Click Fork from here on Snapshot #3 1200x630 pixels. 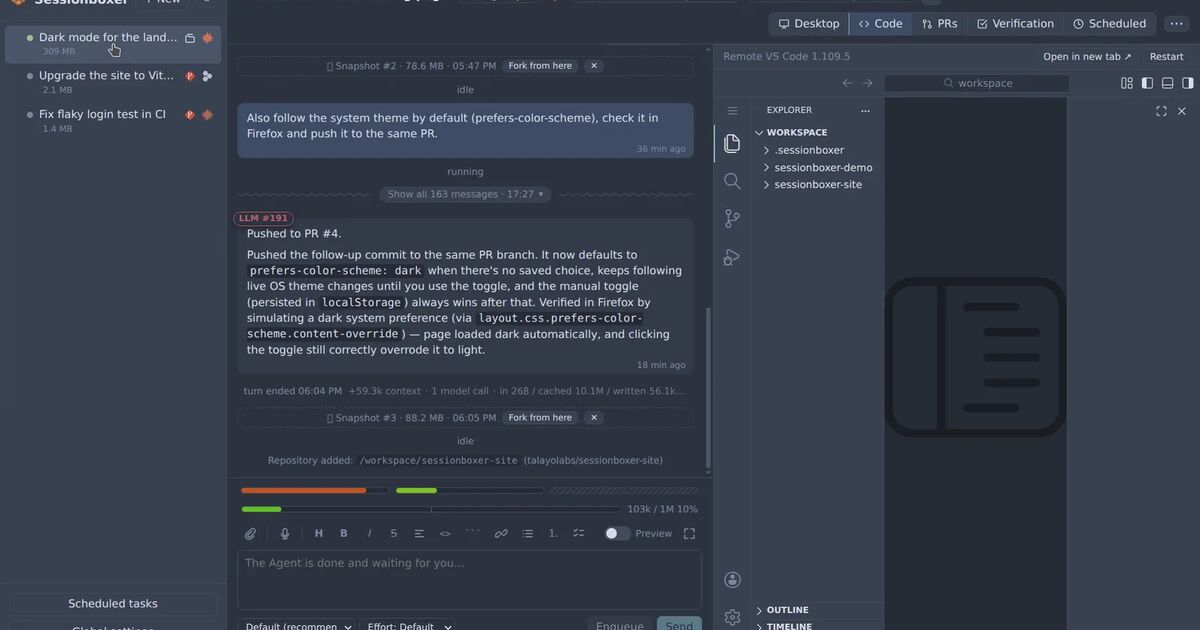pos(540,418)
